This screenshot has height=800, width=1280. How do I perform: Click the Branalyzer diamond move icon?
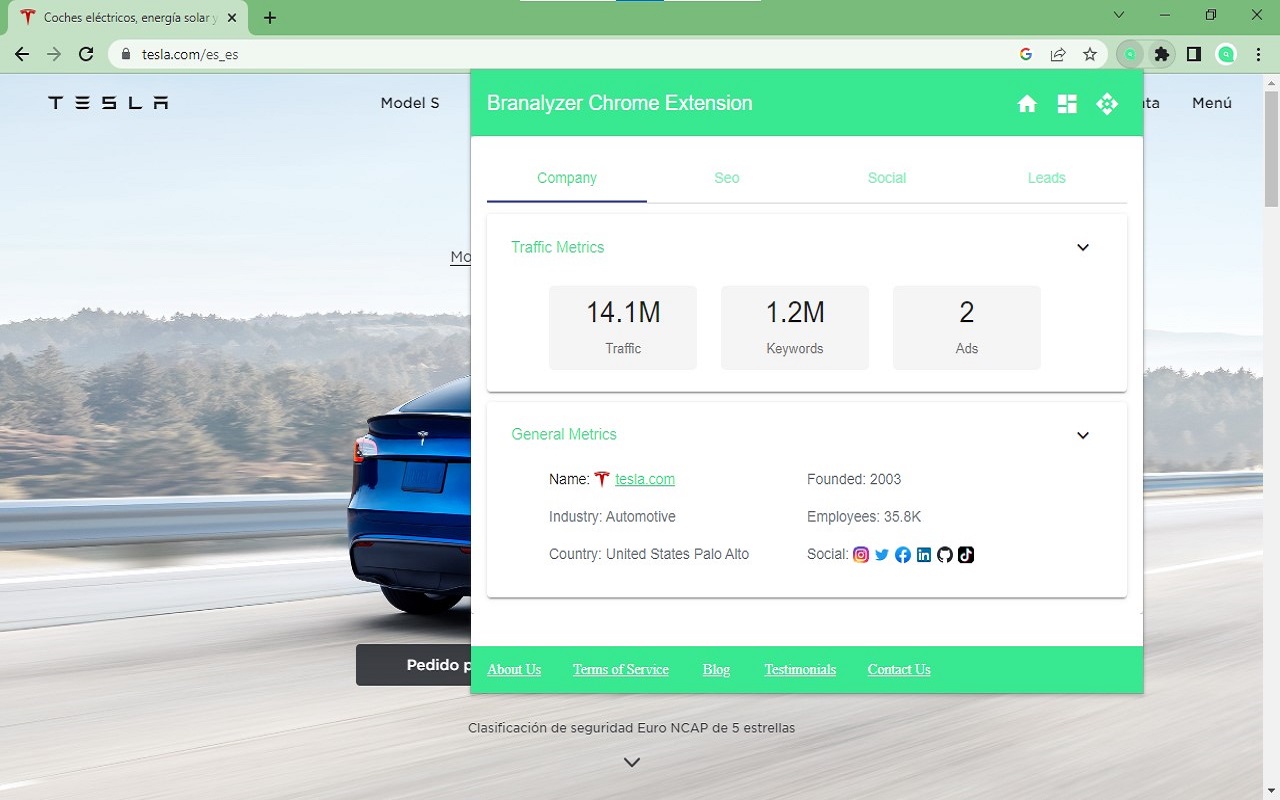(x=1107, y=103)
